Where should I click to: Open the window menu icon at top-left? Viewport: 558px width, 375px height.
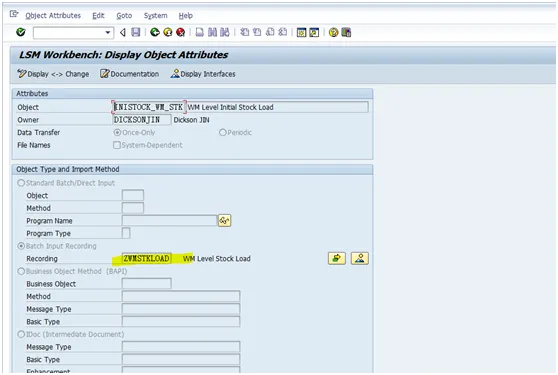point(14,14)
